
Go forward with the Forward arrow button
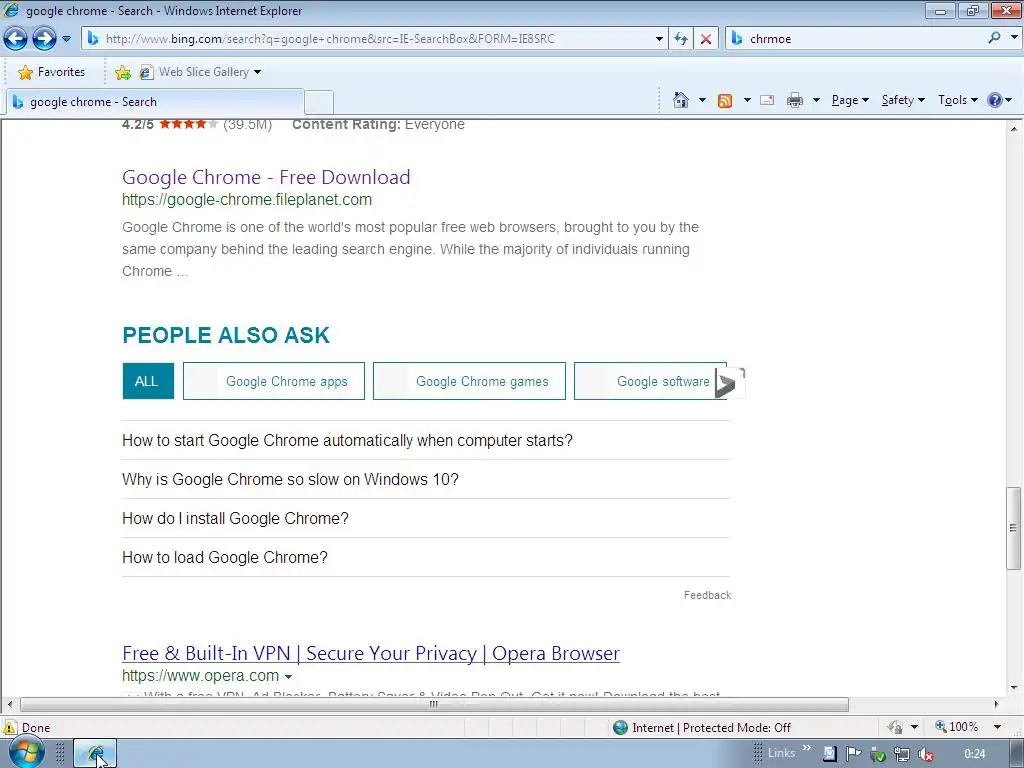(x=44, y=39)
